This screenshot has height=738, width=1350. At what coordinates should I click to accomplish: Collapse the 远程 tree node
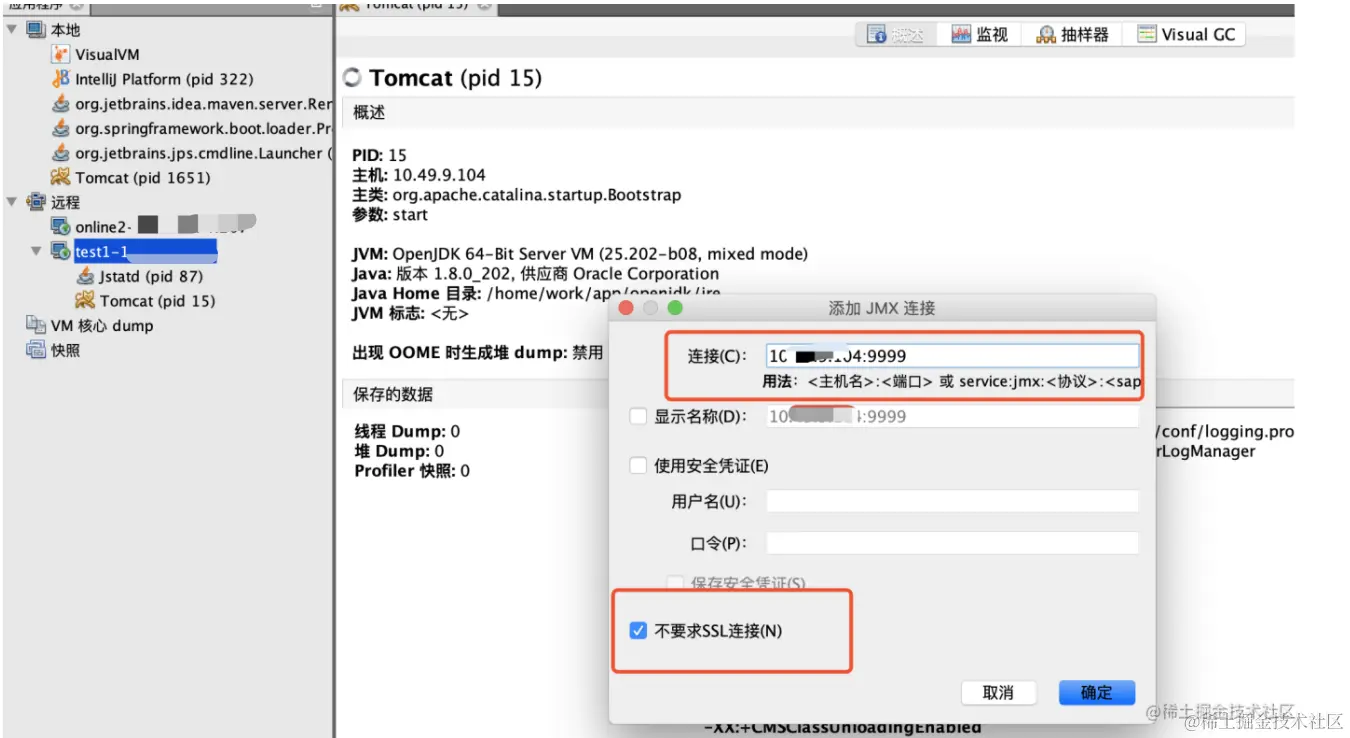tap(12, 202)
